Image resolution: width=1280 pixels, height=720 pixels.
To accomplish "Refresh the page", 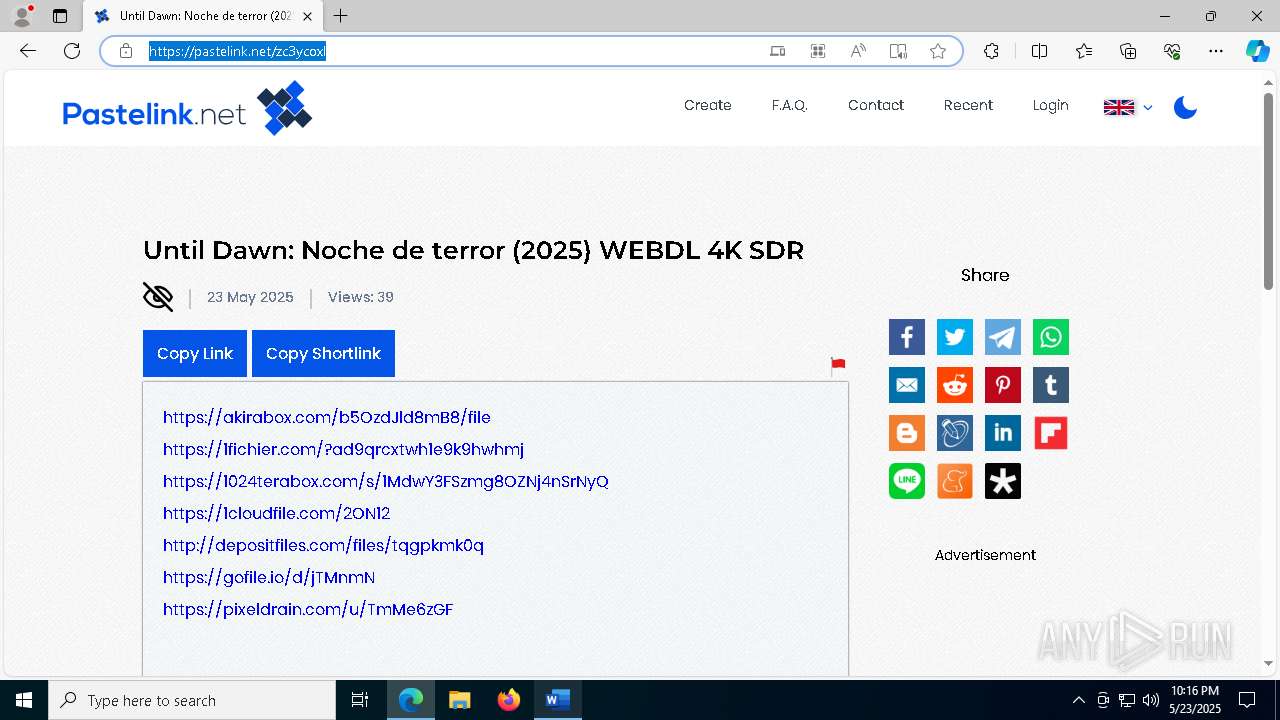I will (x=72, y=51).
